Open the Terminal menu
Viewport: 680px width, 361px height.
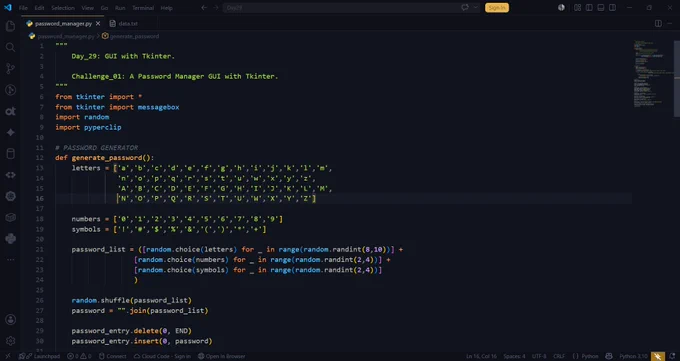(x=143, y=8)
